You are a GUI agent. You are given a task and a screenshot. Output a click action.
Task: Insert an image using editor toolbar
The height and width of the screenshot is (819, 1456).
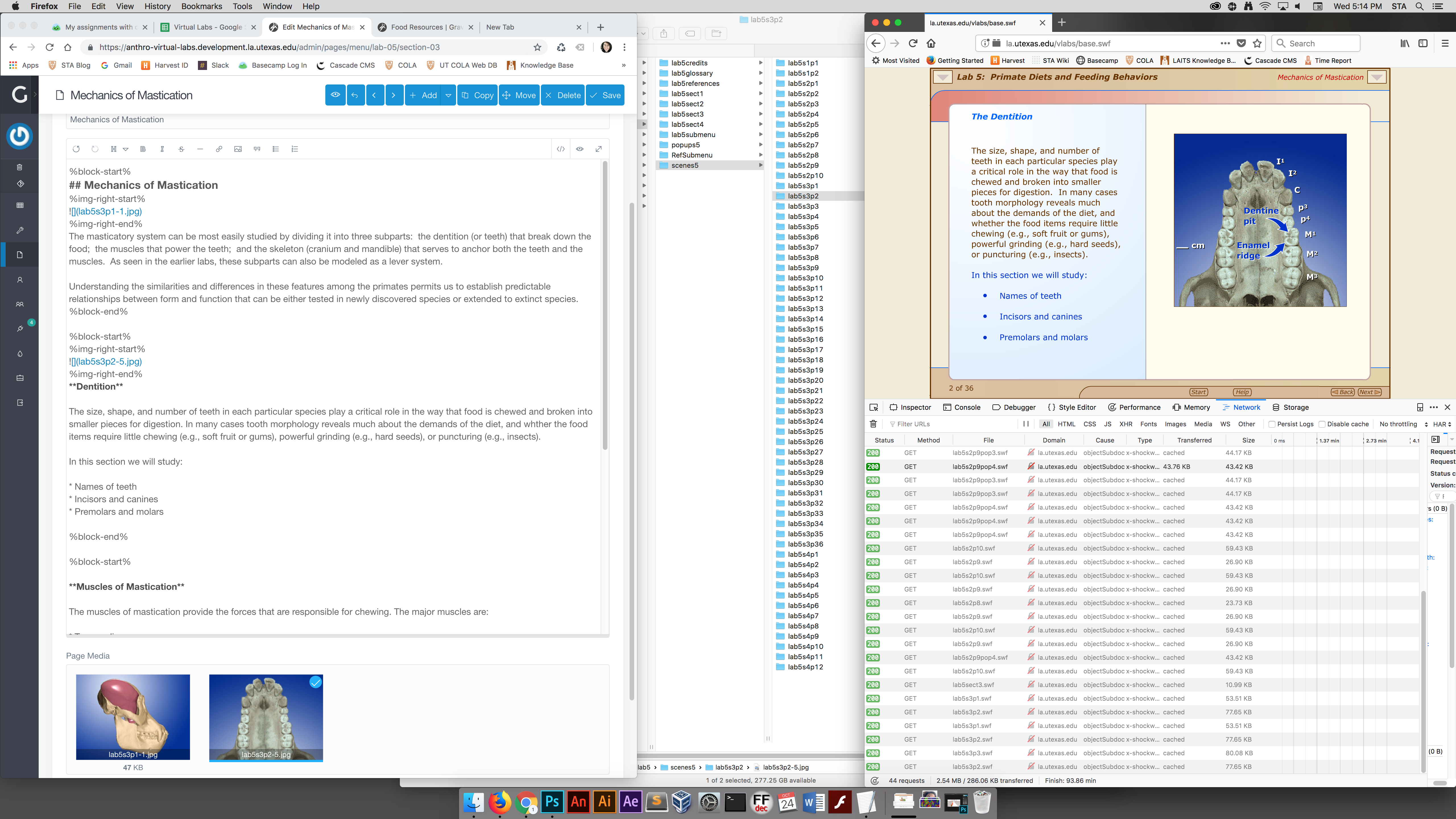coord(238,149)
